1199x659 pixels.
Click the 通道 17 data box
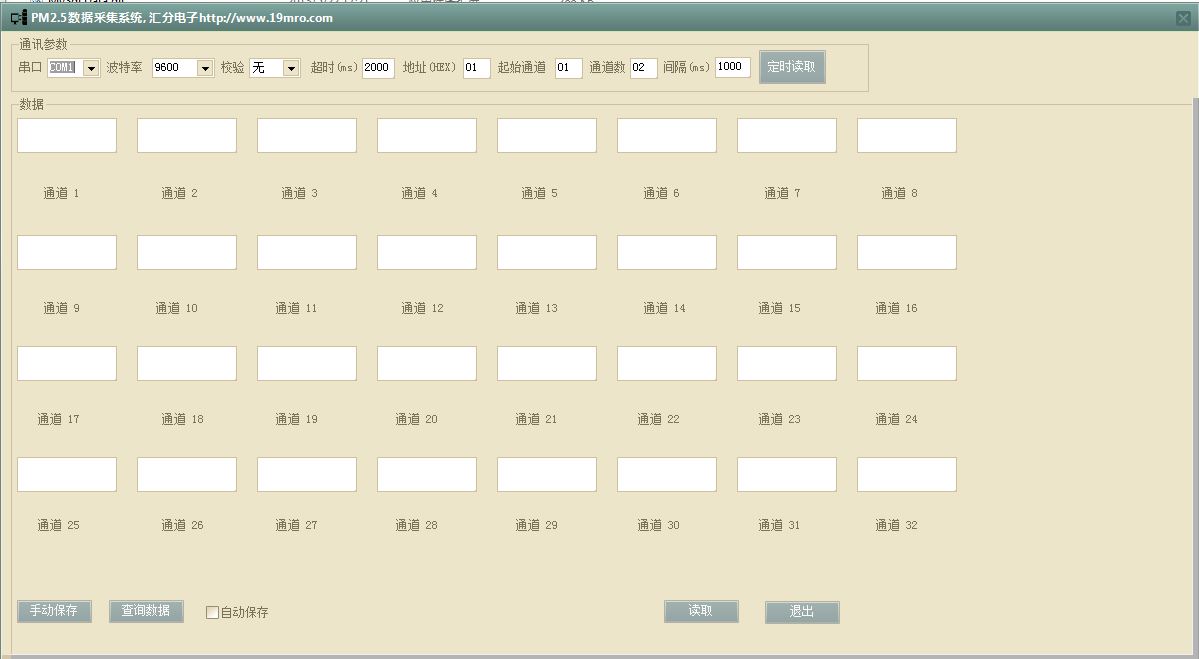tap(67, 363)
